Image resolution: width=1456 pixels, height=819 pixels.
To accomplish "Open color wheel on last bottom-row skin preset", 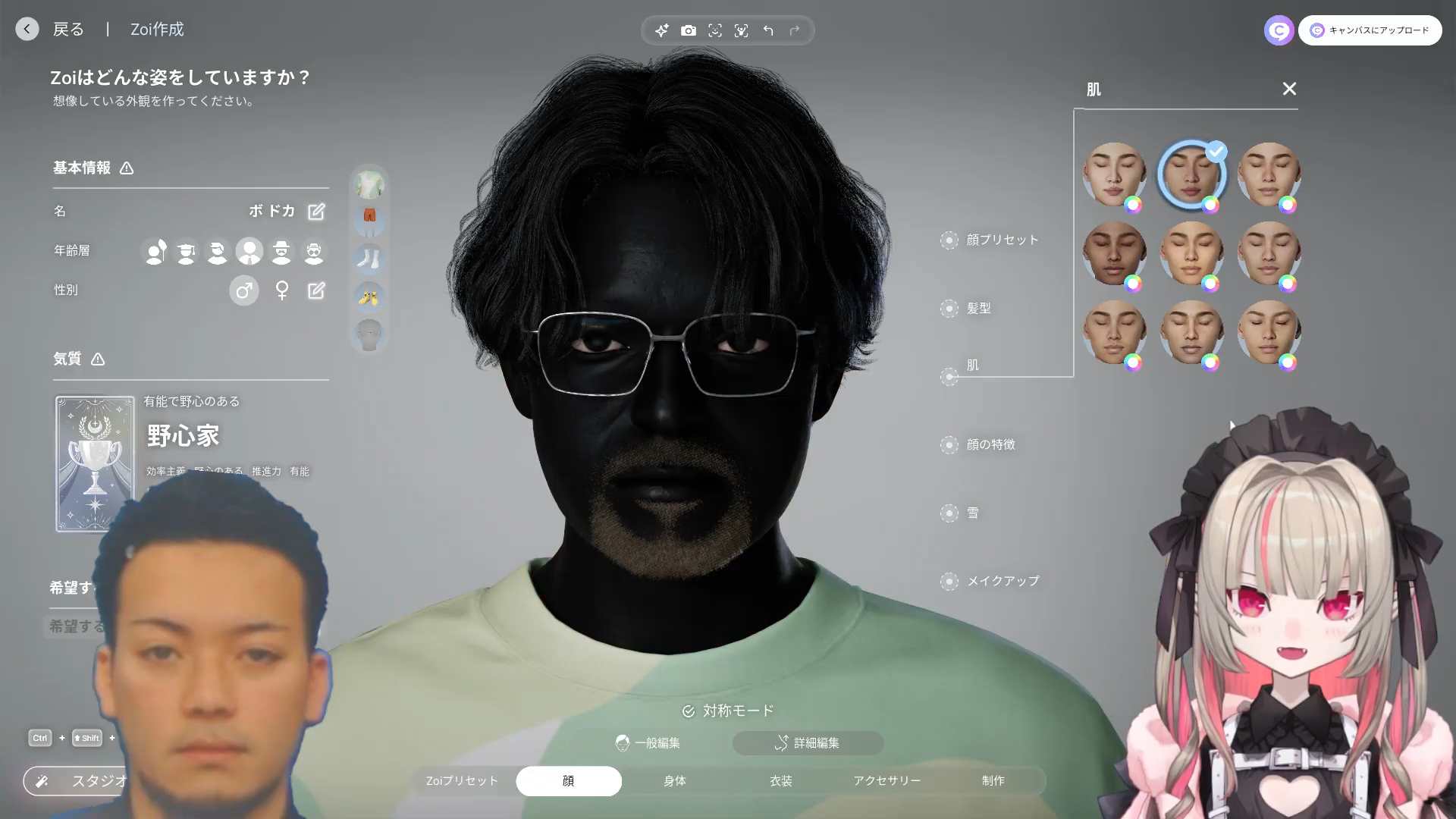I will pyautogui.click(x=1288, y=362).
